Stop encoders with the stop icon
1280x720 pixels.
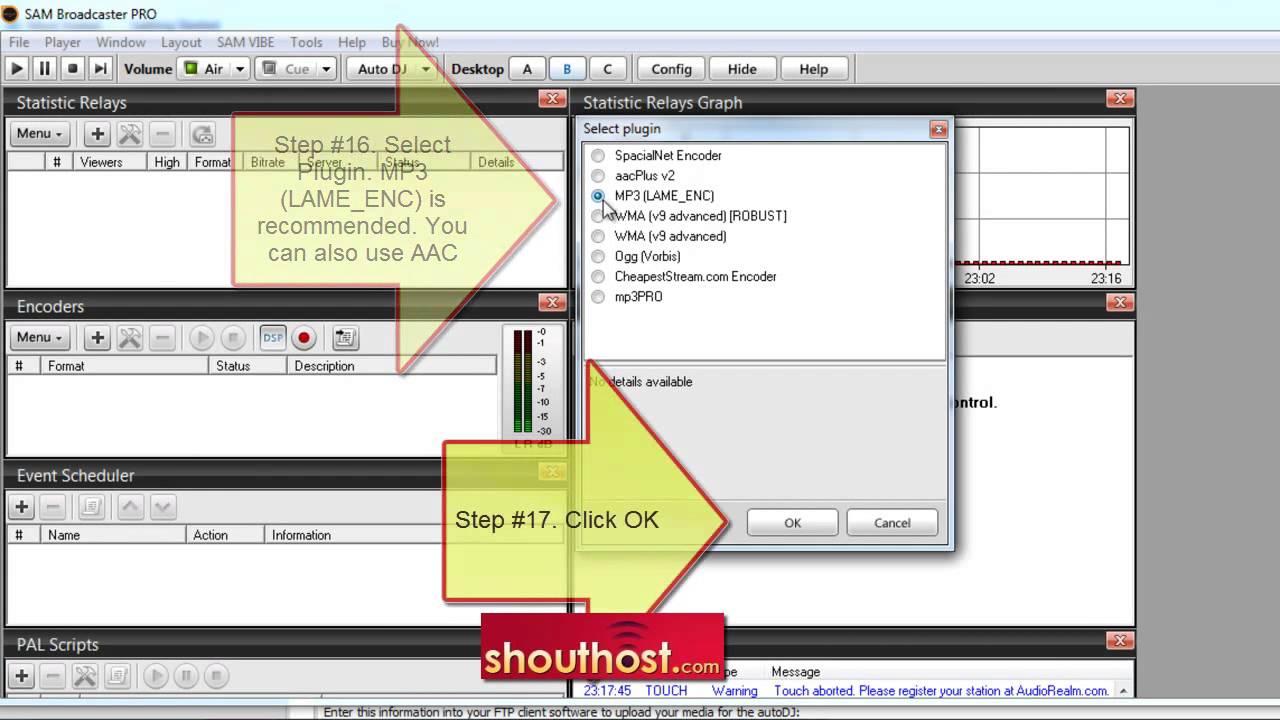(232, 337)
